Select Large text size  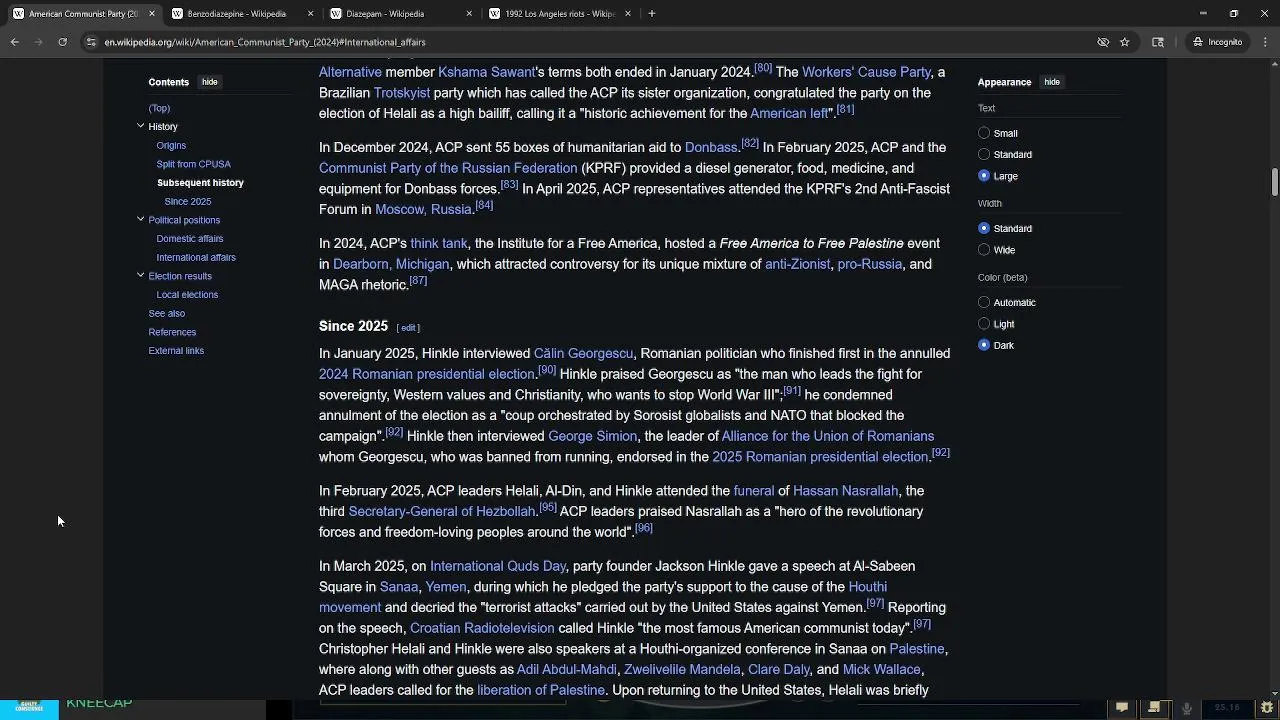(x=984, y=176)
